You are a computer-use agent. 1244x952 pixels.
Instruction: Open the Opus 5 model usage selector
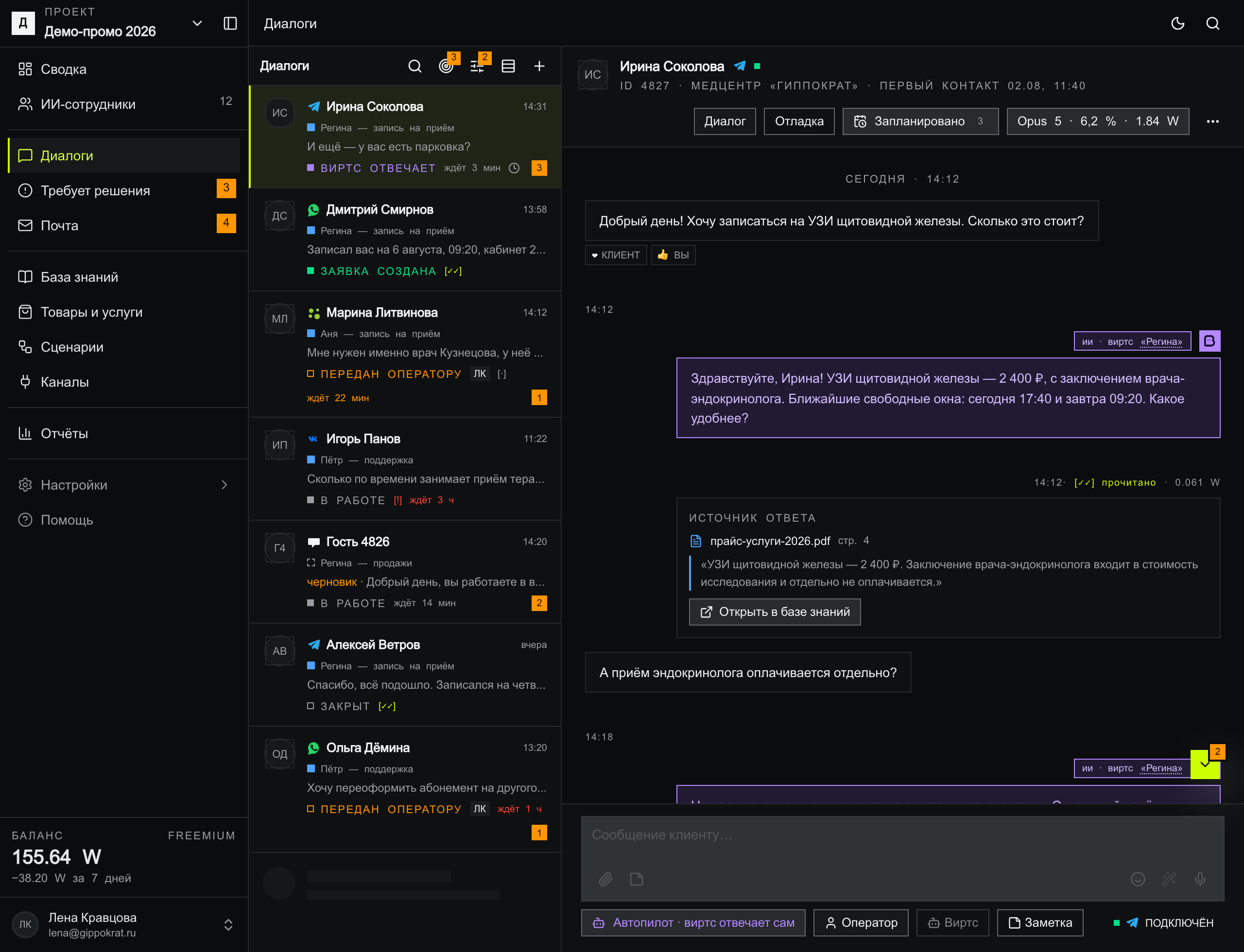tap(1098, 121)
